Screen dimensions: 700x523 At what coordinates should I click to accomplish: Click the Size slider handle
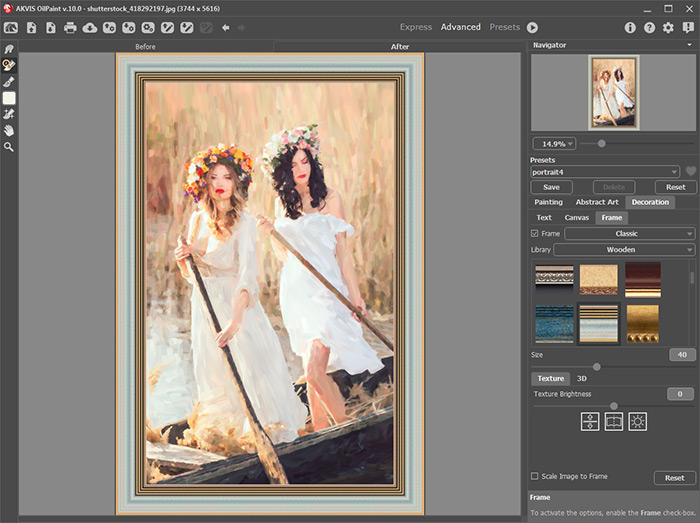[x=597, y=366]
